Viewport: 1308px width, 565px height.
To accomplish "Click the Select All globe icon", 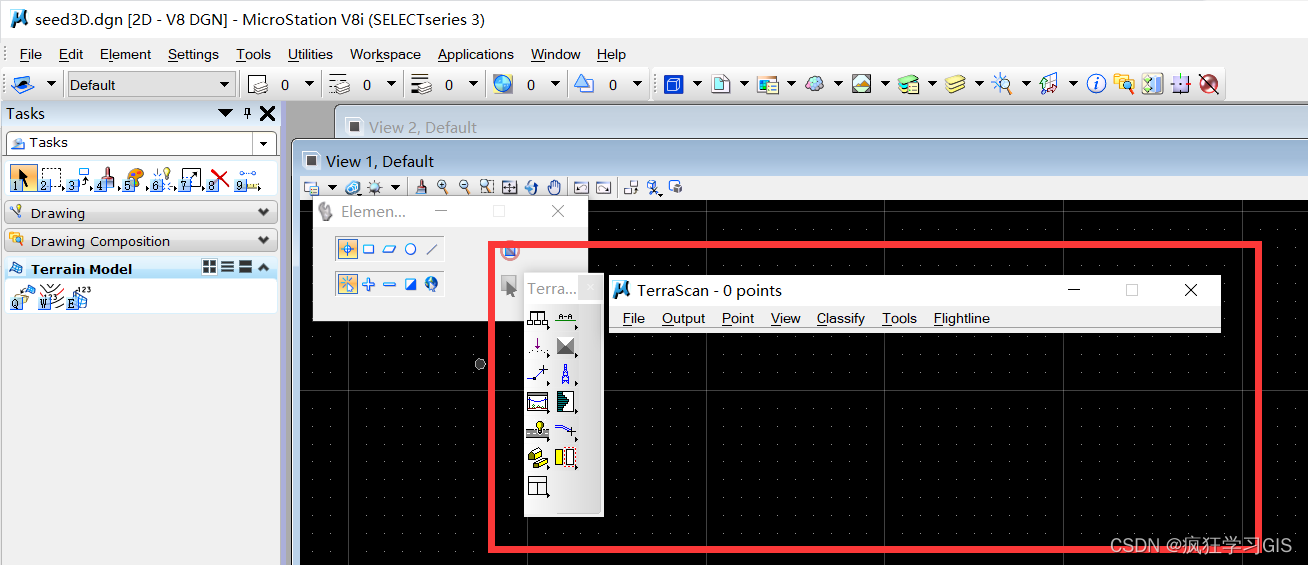I will pyautogui.click(x=432, y=284).
